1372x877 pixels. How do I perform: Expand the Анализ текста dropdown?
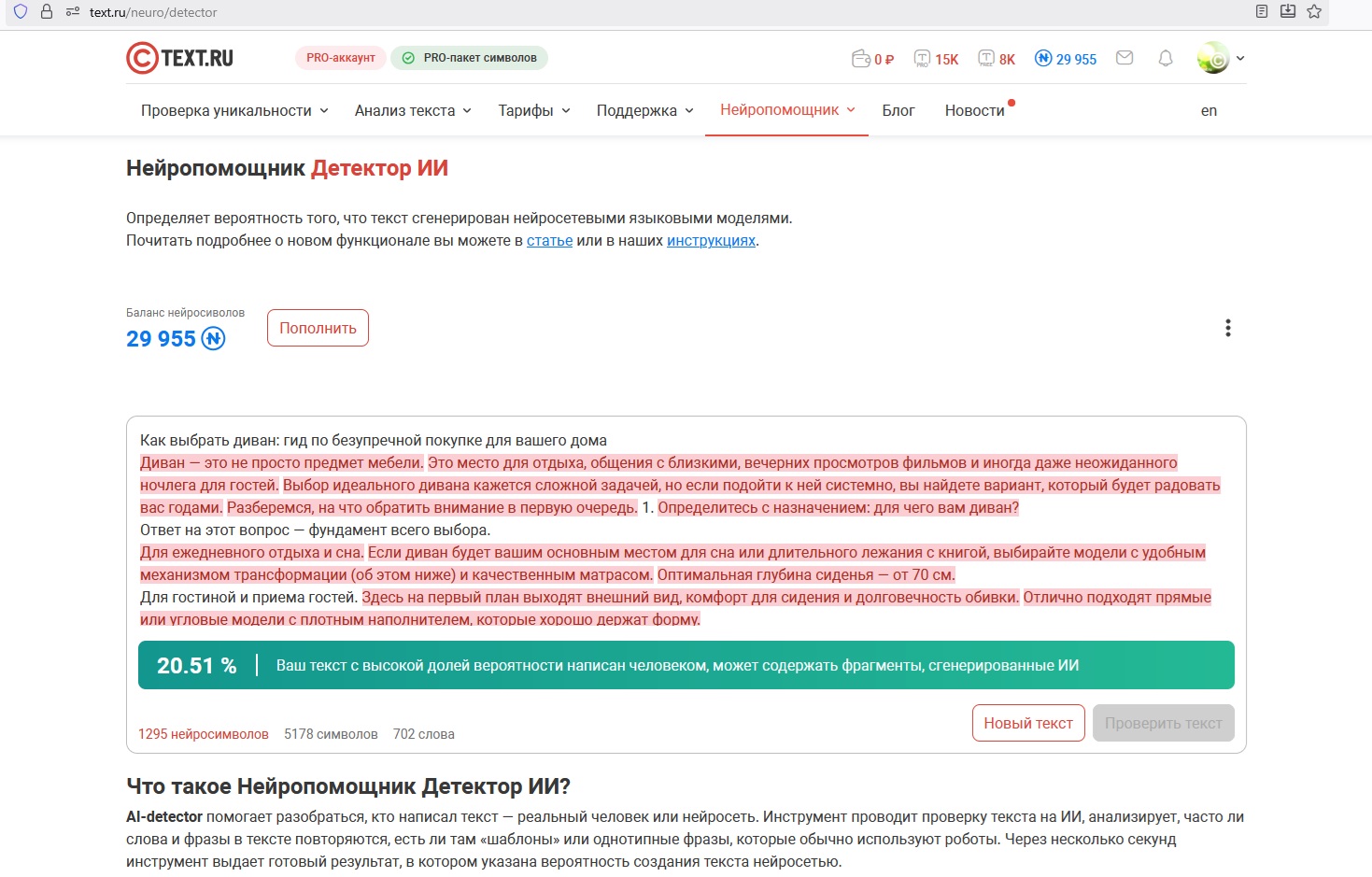click(413, 110)
